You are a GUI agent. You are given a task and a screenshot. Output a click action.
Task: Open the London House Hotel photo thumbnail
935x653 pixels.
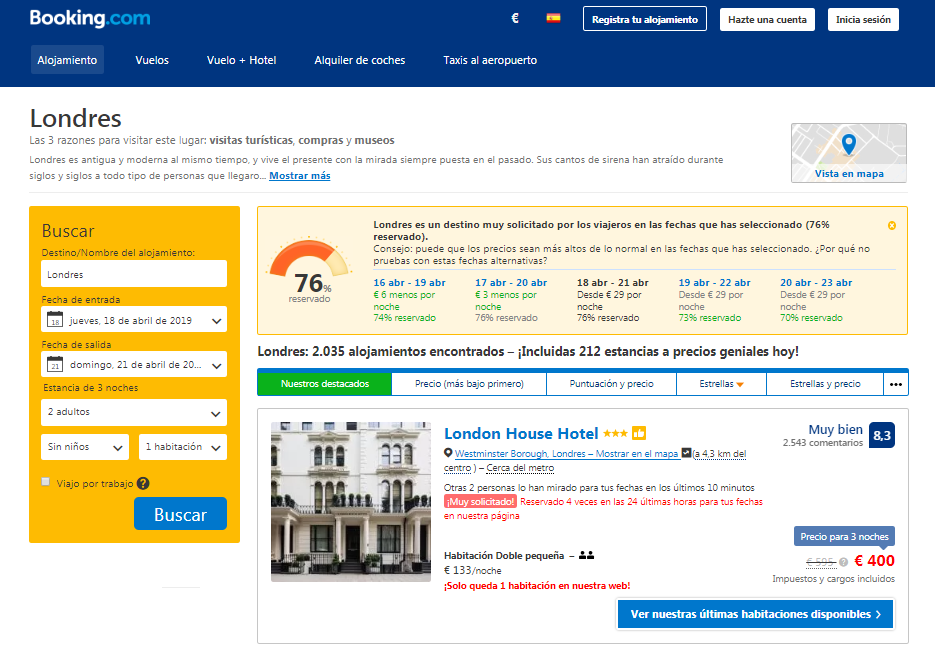(351, 501)
